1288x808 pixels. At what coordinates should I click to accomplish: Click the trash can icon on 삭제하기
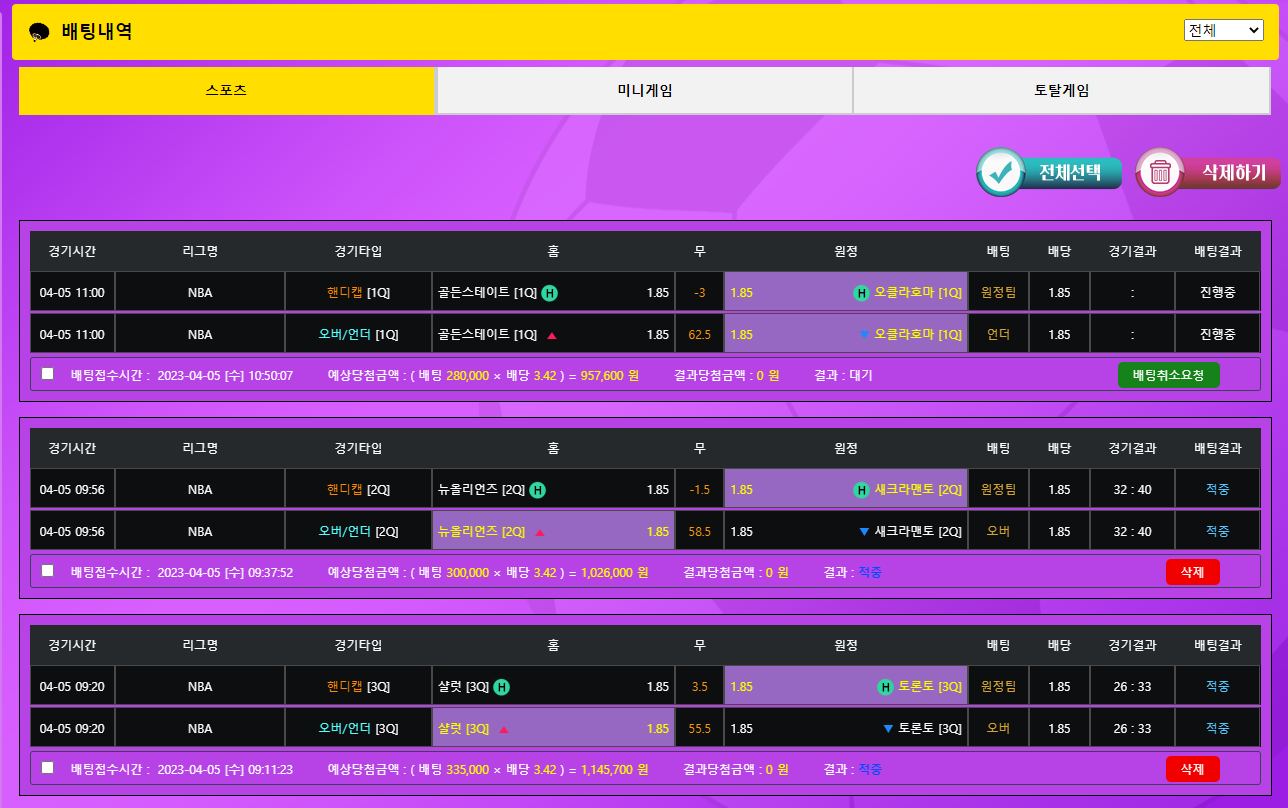pyautogui.click(x=1160, y=173)
